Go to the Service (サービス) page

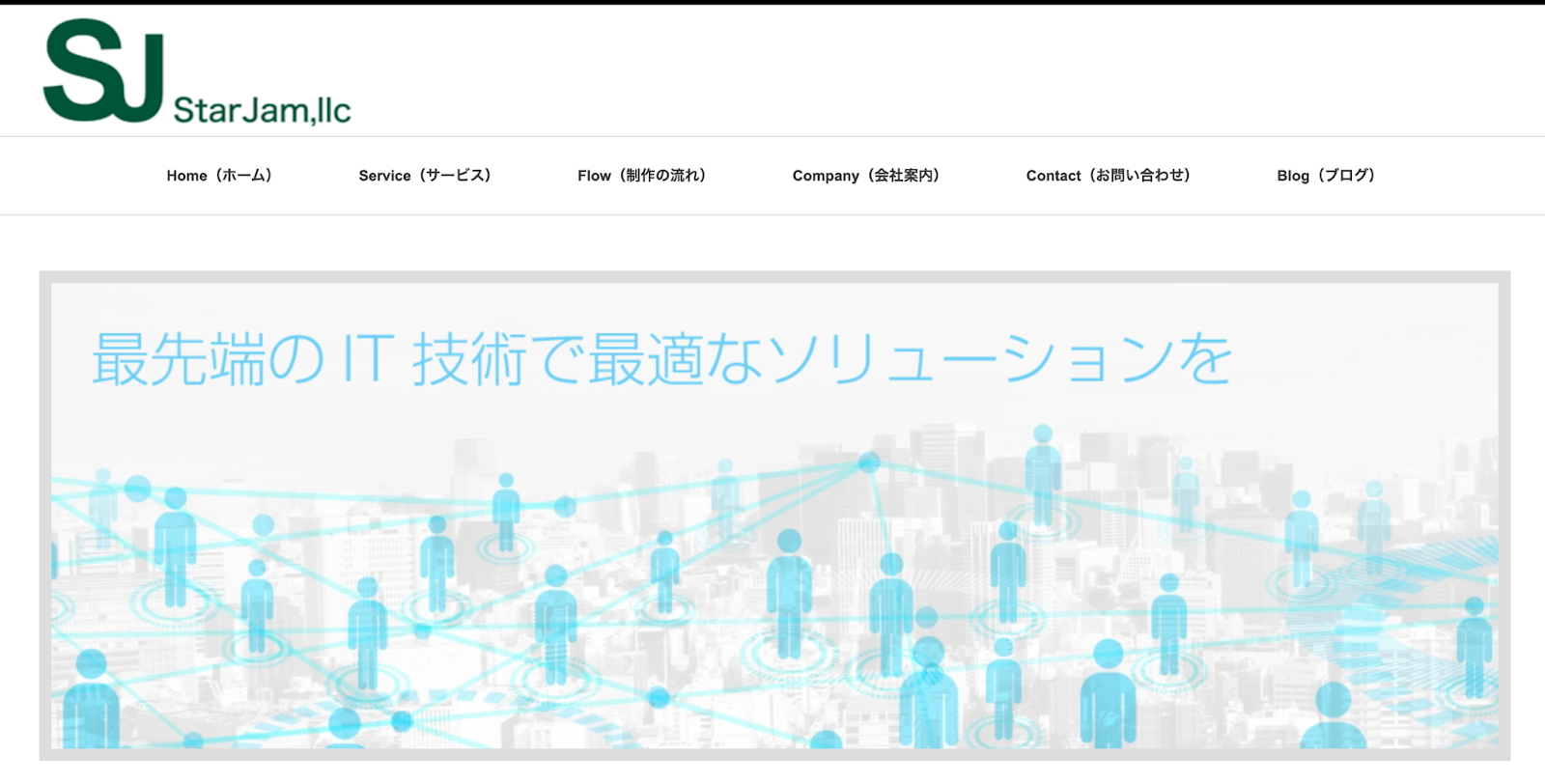click(x=425, y=176)
